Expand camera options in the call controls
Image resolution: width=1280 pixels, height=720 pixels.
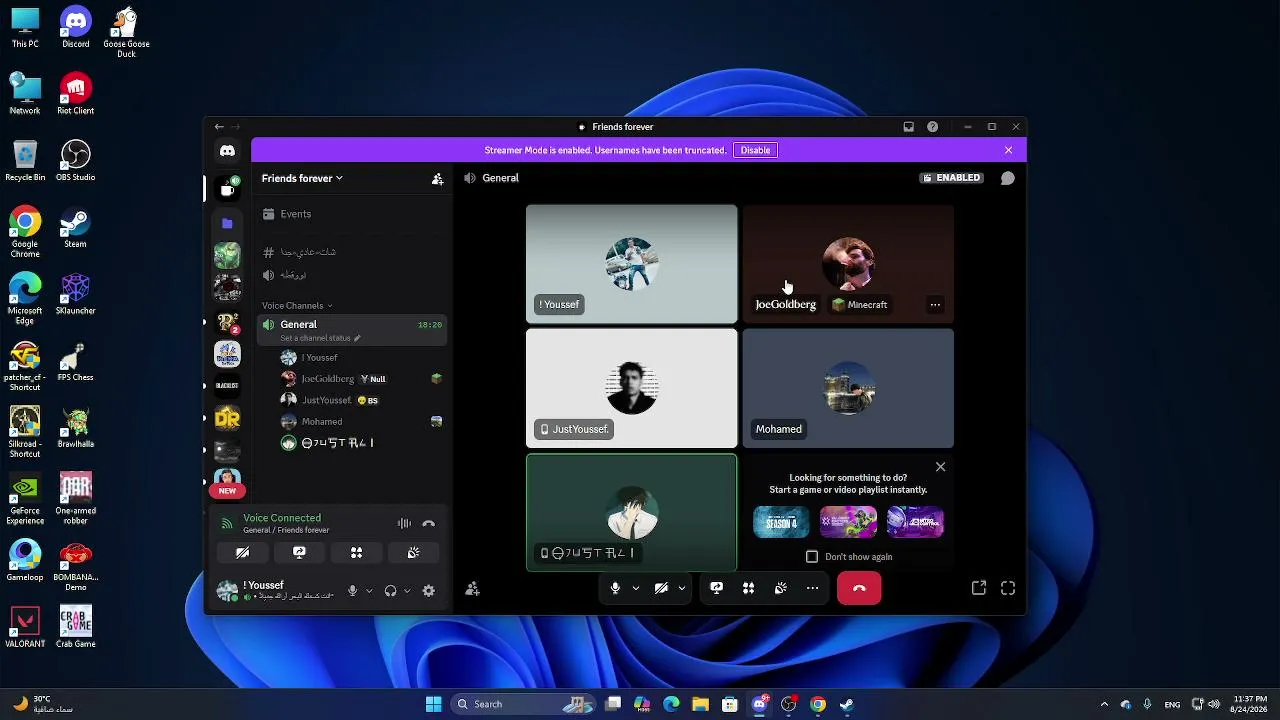(x=681, y=589)
